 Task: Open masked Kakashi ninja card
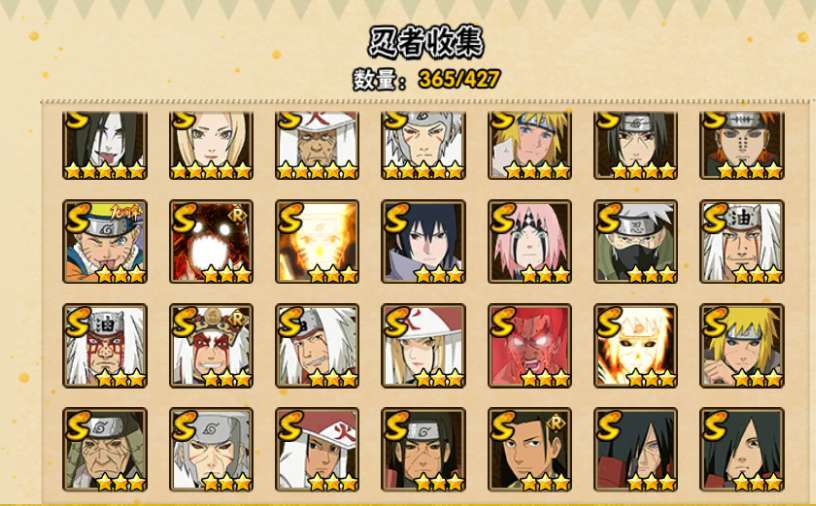636,242
